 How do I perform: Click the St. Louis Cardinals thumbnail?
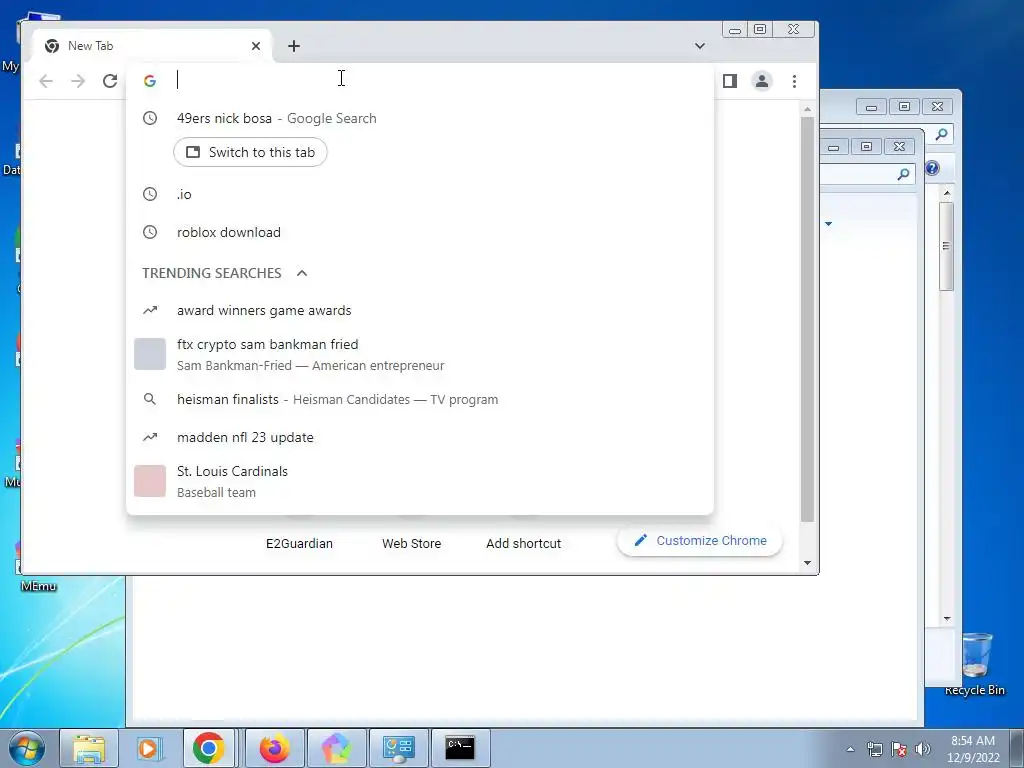tap(150, 481)
